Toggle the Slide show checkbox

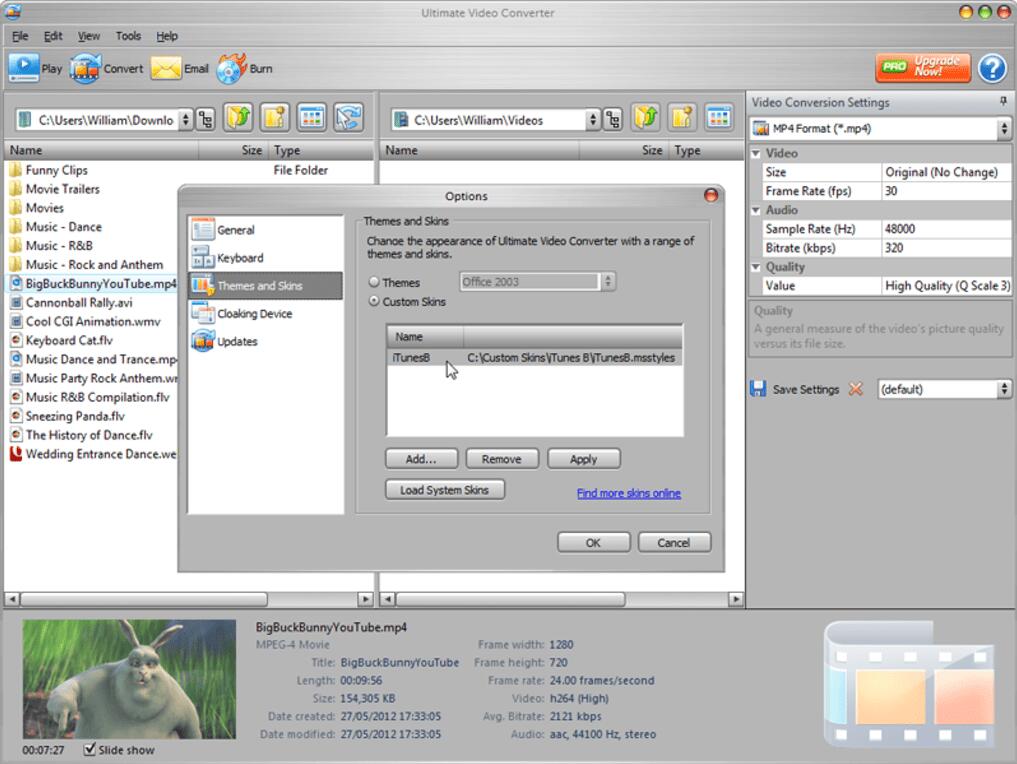pos(90,749)
